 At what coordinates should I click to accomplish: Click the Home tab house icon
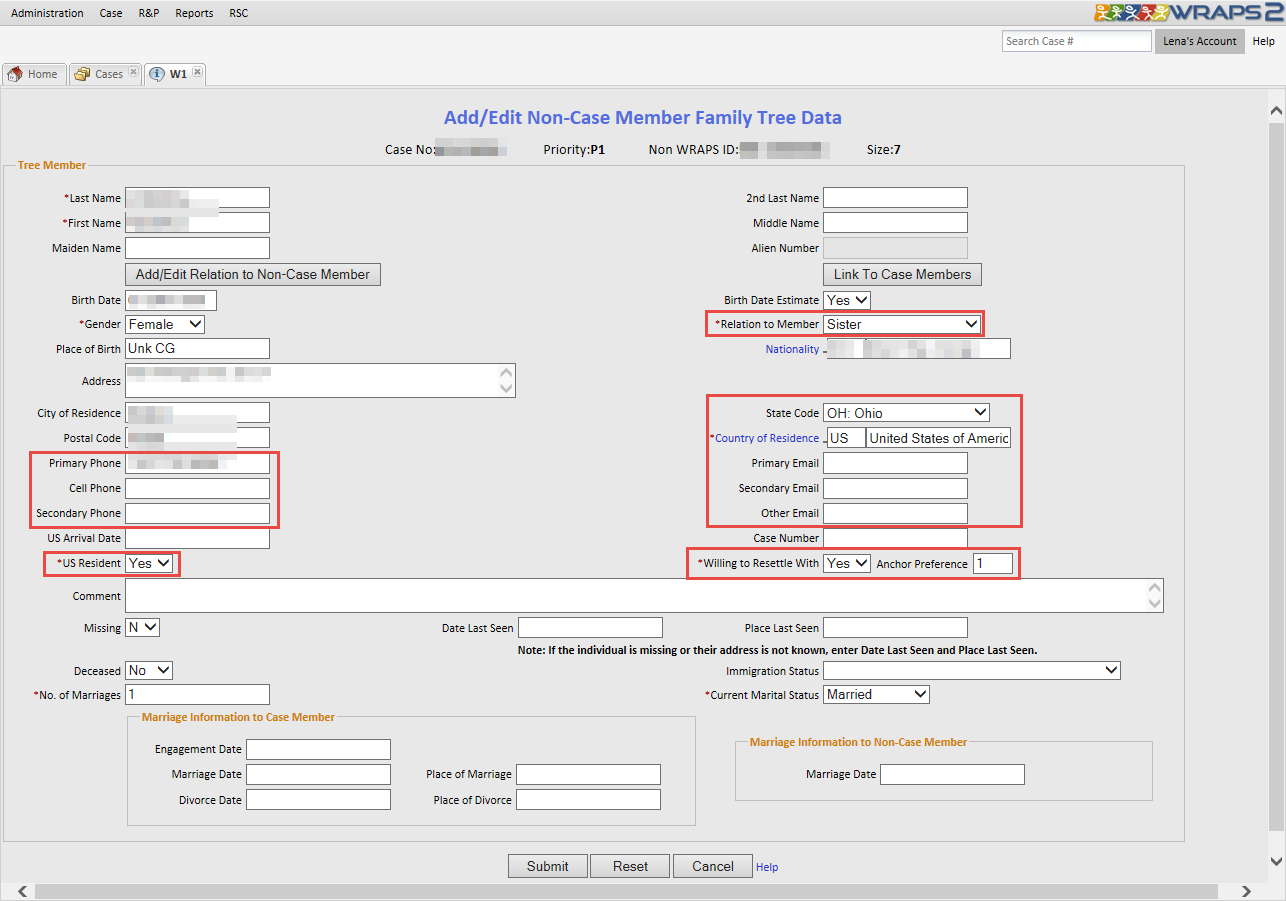(x=15, y=74)
